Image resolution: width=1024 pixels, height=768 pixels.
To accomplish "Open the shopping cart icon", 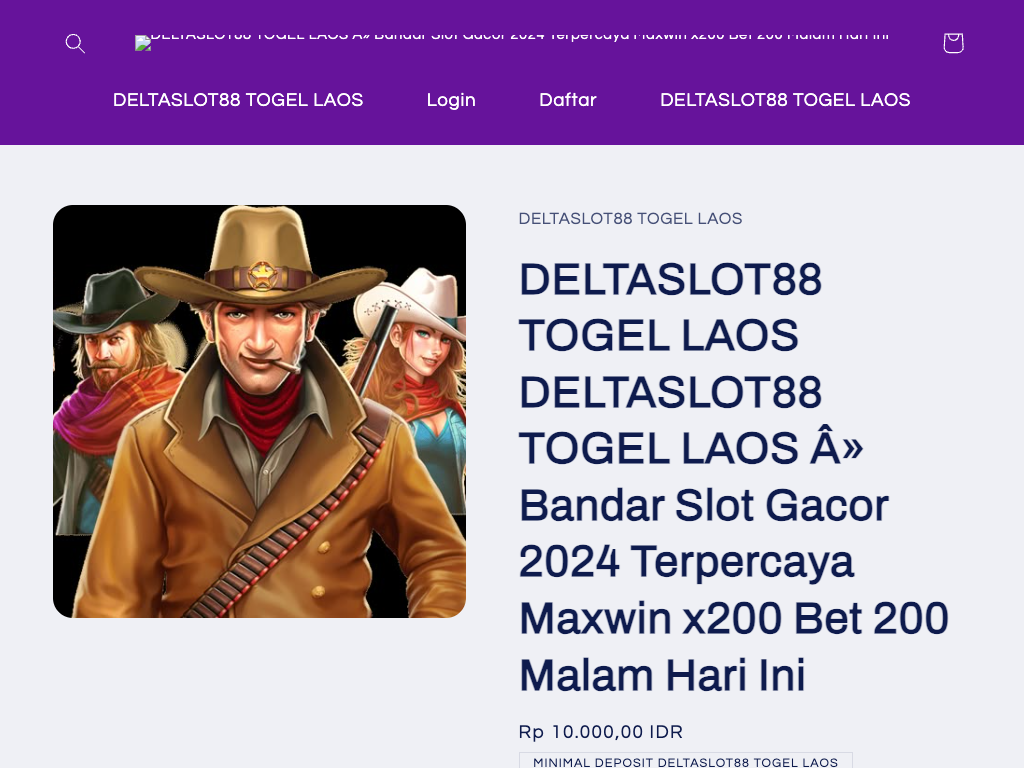I will pos(953,43).
